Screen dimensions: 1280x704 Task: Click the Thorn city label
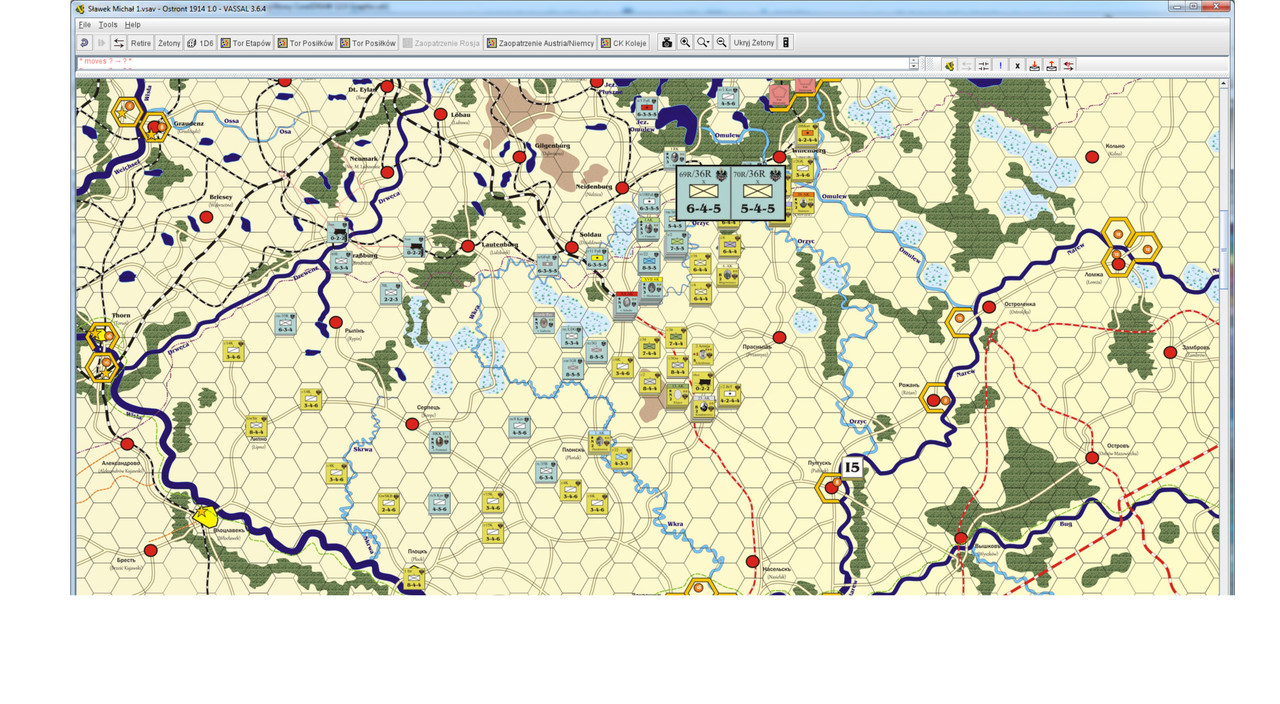coord(121,315)
